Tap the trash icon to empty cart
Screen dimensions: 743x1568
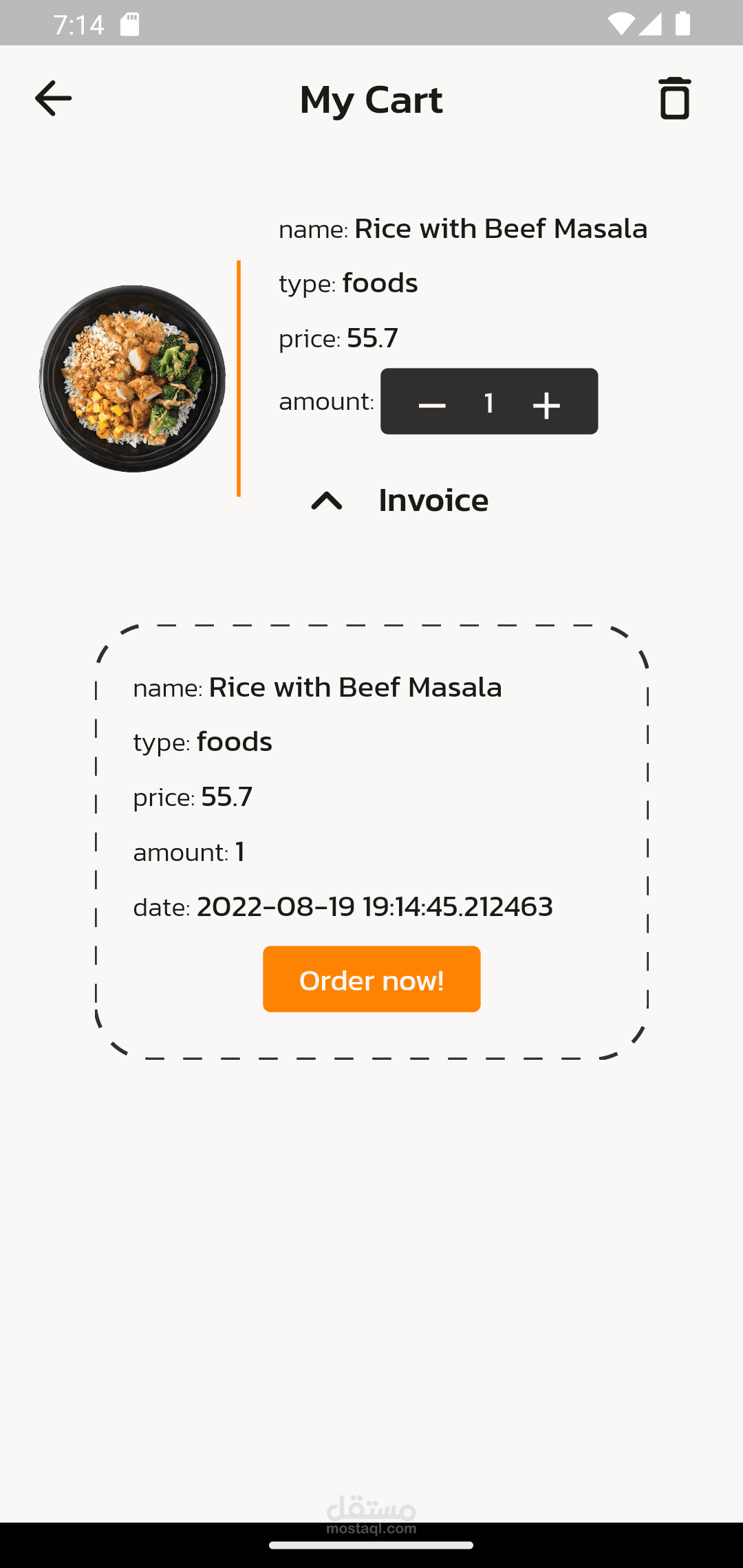[x=674, y=98]
